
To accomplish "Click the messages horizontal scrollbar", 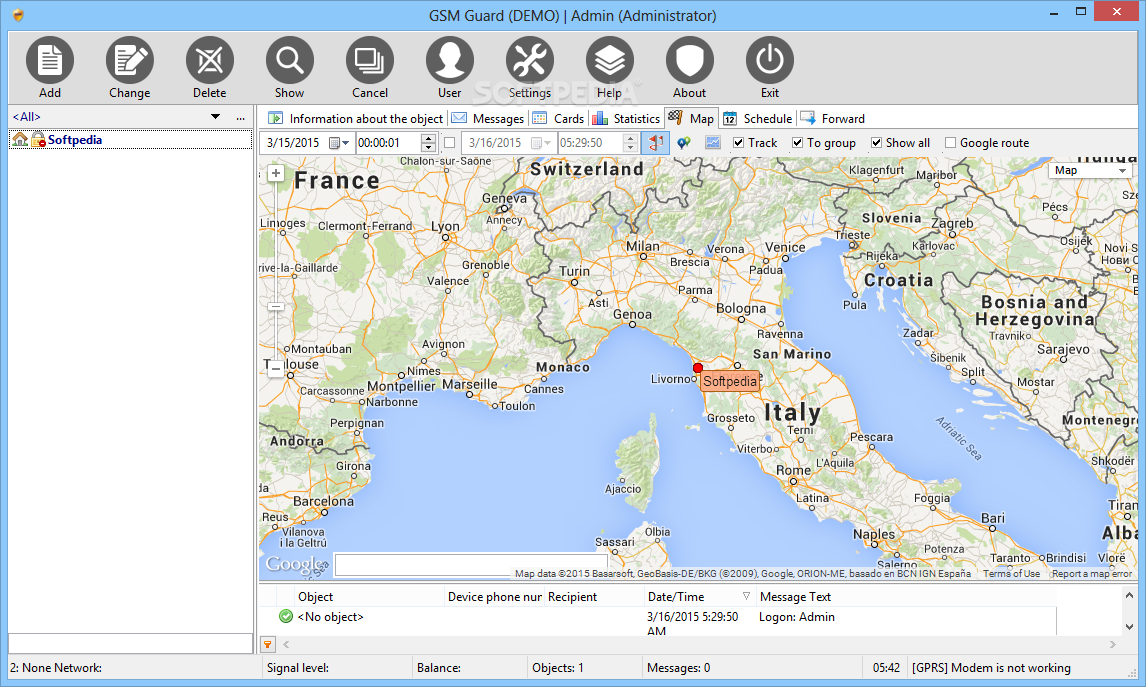I will tap(698, 645).
